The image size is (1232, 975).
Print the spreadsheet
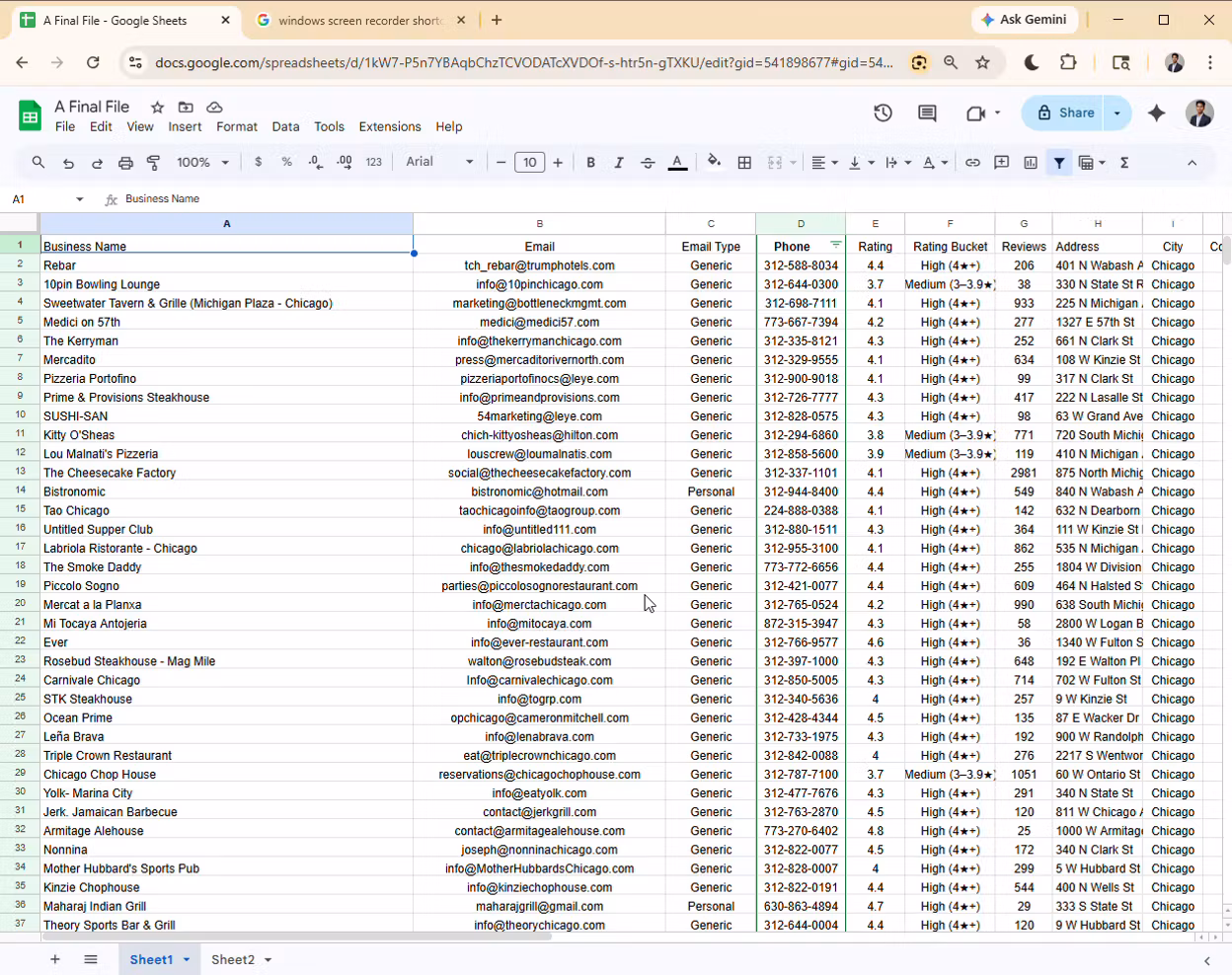(125, 163)
